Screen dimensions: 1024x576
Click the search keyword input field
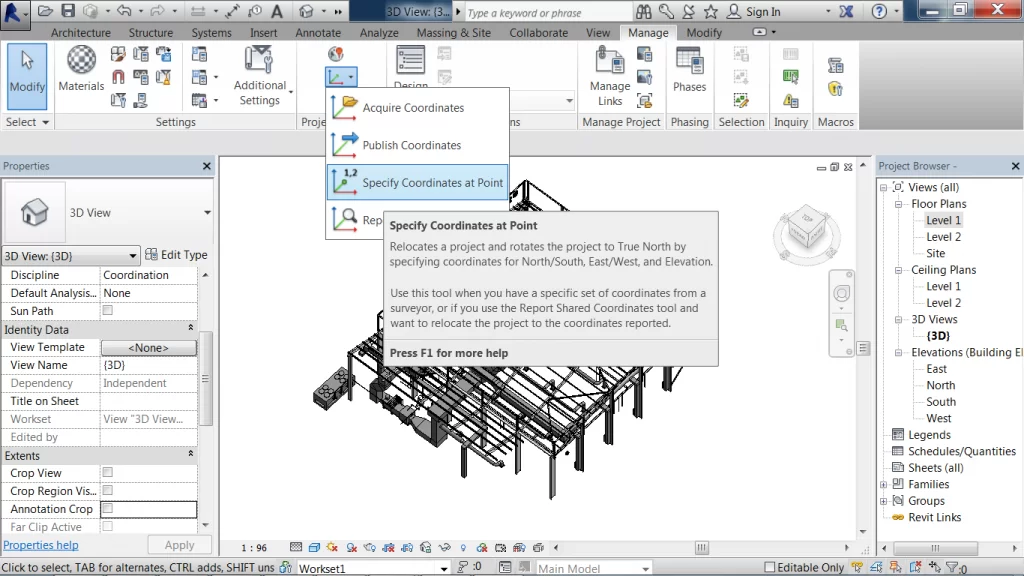point(545,13)
